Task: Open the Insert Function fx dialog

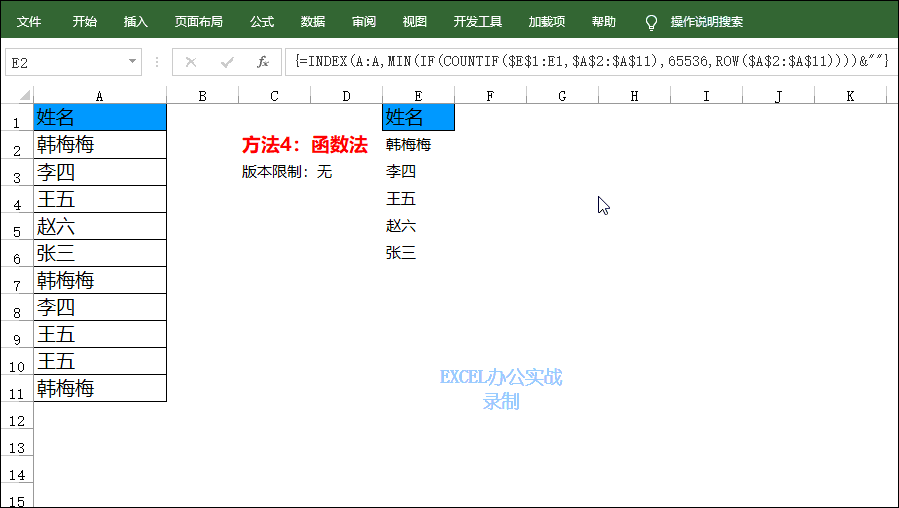Action: pyautogui.click(x=263, y=62)
